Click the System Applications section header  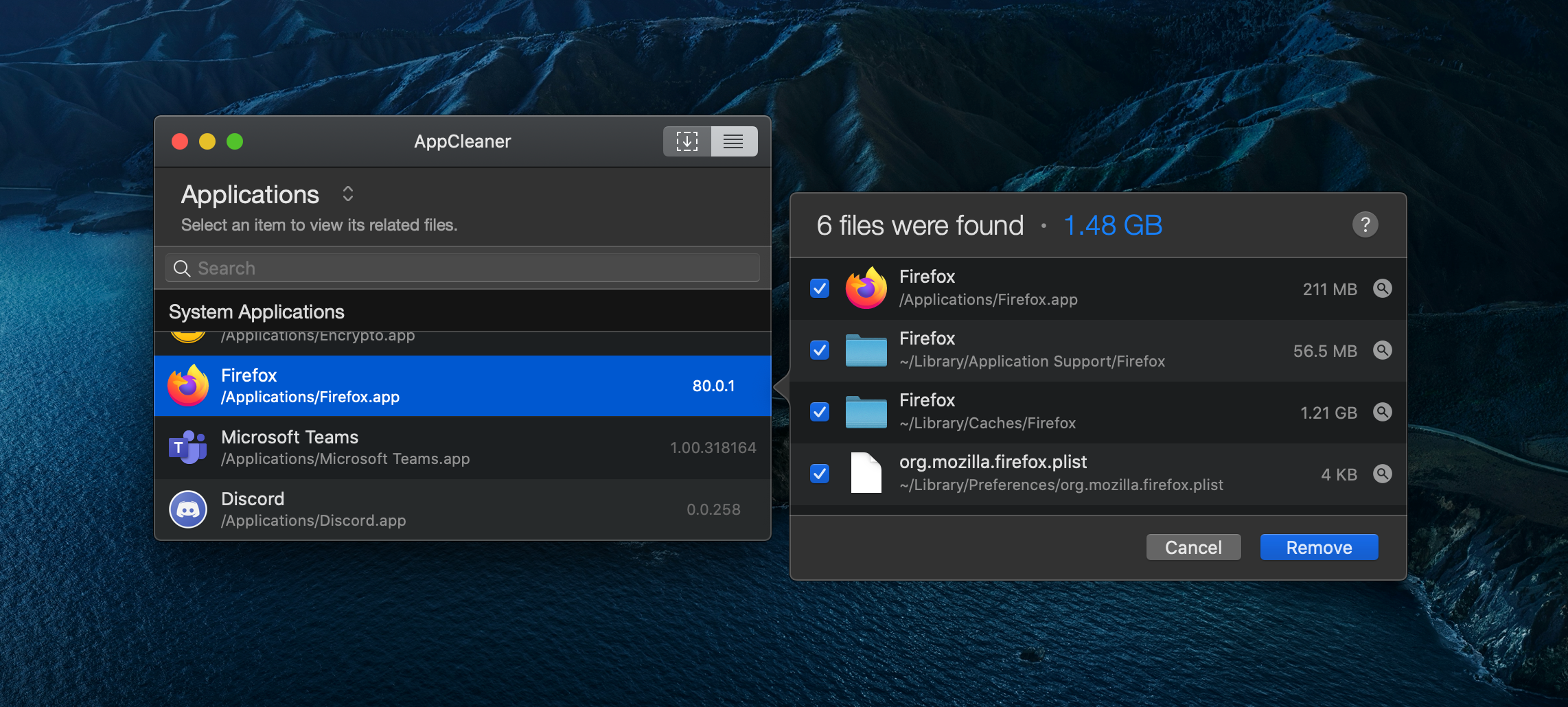point(463,312)
